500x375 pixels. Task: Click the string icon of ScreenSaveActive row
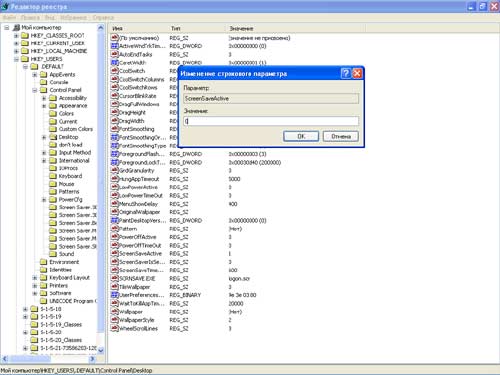coord(115,253)
